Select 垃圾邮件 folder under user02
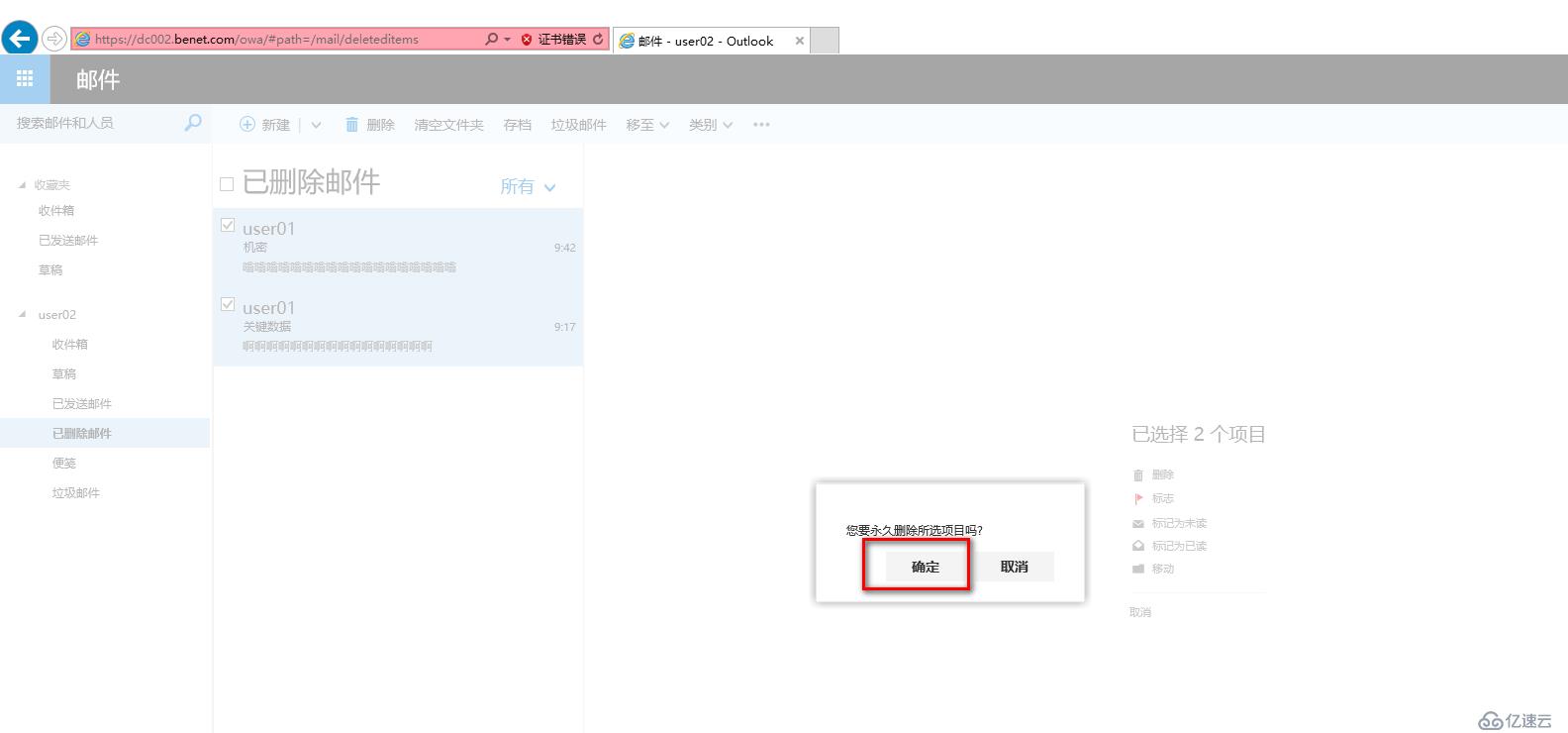The width and height of the screenshot is (1568, 733). 76,493
